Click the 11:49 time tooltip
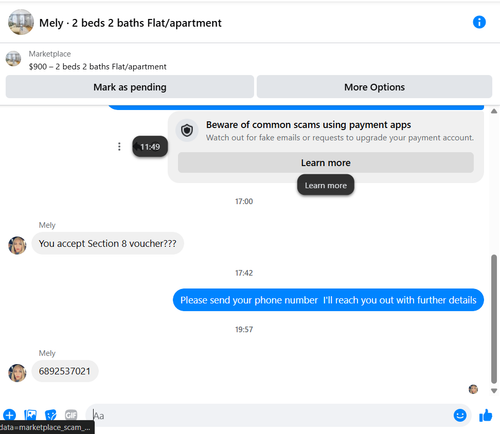Screen dimensions: 500x434 (x=150, y=147)
